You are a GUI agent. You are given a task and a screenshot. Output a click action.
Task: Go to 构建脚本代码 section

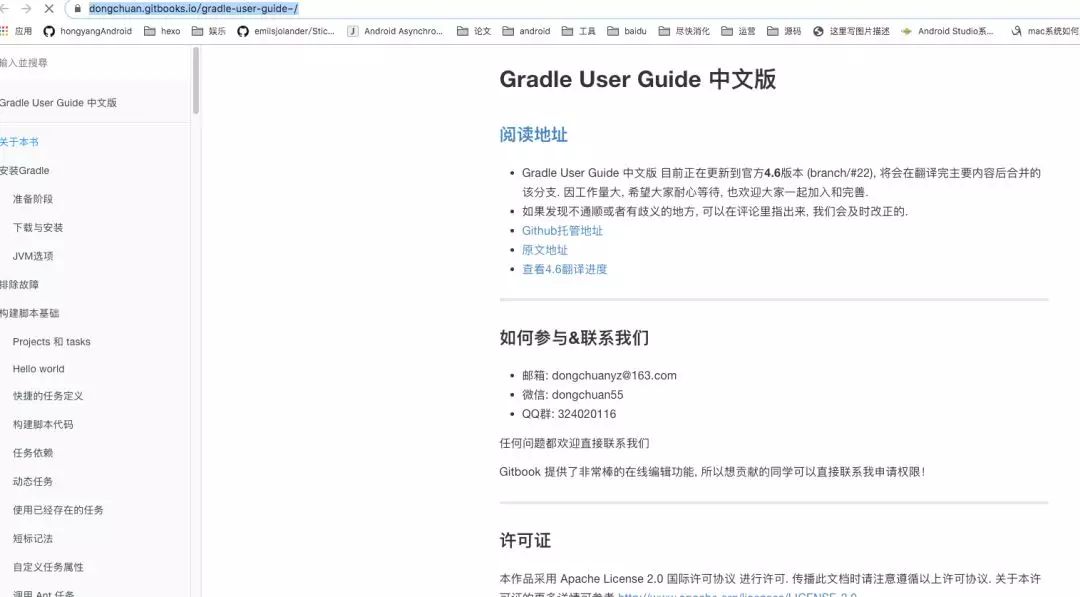pos(43,425)
